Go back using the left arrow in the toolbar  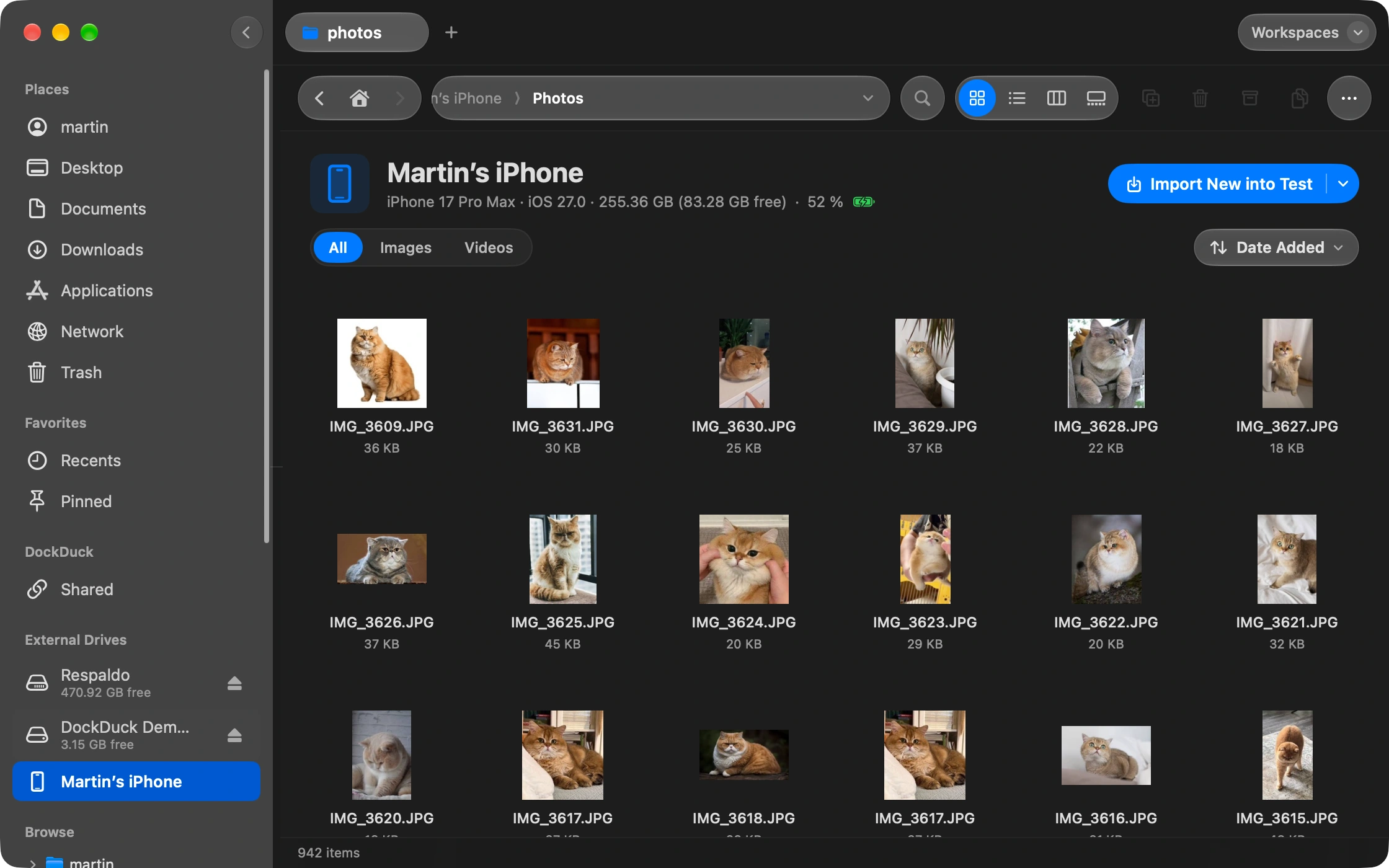click(319, 98)
